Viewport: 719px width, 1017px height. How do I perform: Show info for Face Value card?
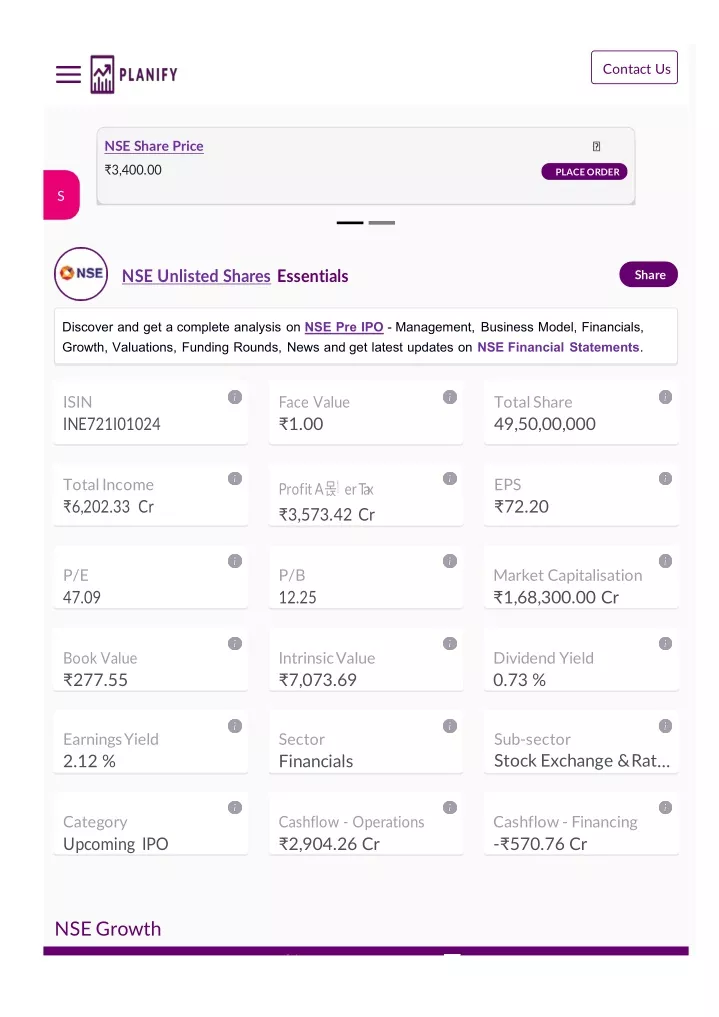[450, 397]
